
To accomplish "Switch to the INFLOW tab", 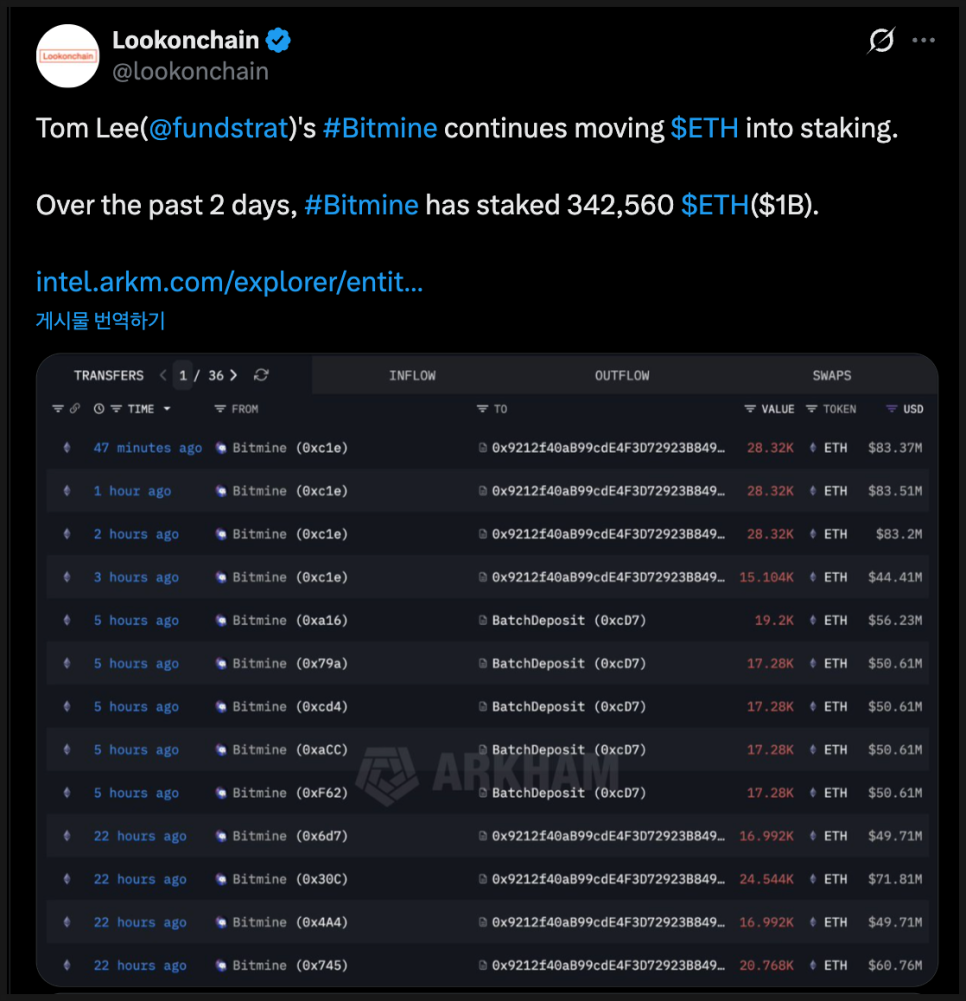I will pos(412,375).
